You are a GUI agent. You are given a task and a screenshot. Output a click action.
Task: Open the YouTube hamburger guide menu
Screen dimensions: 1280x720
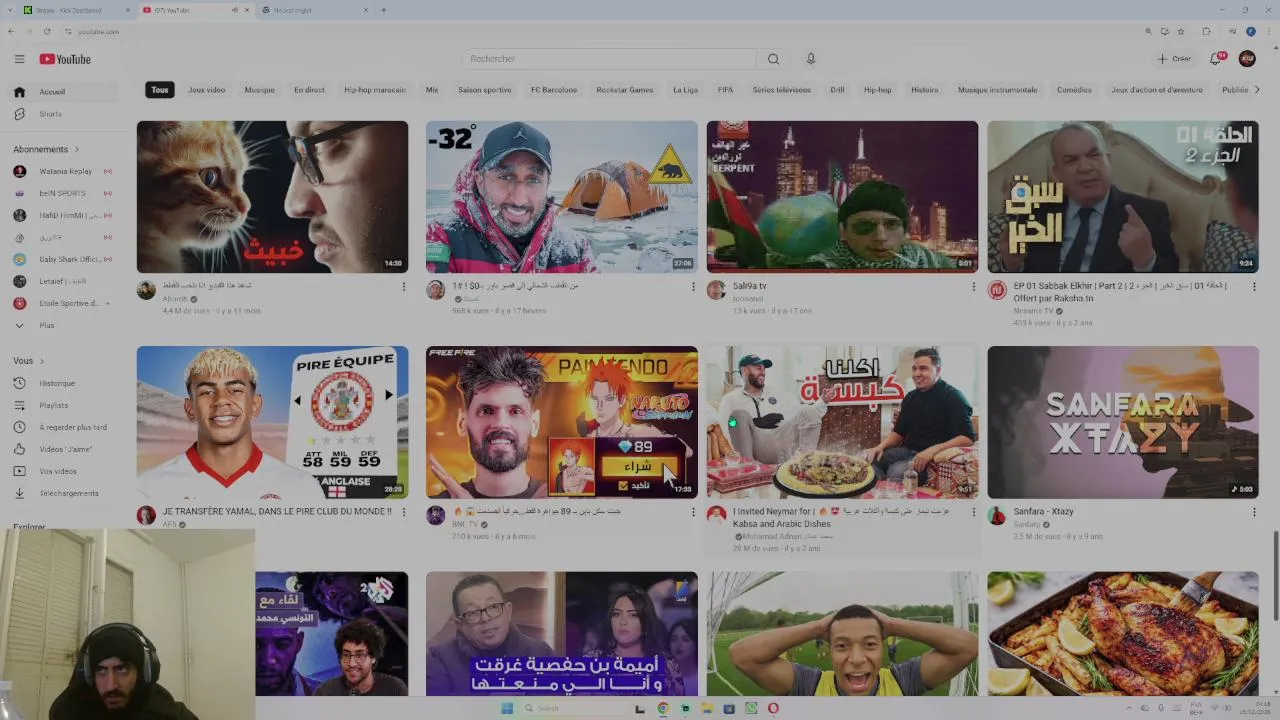click(x=19, y=59)
